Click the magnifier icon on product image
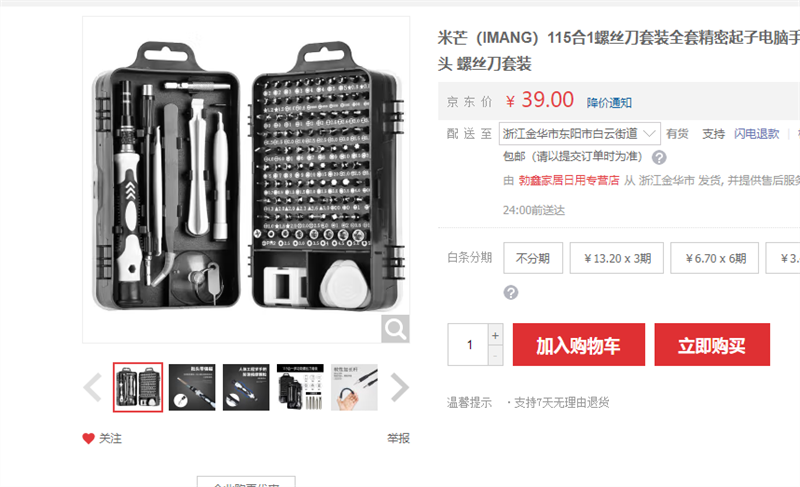800x487 pixels. (x=395, y=329)
